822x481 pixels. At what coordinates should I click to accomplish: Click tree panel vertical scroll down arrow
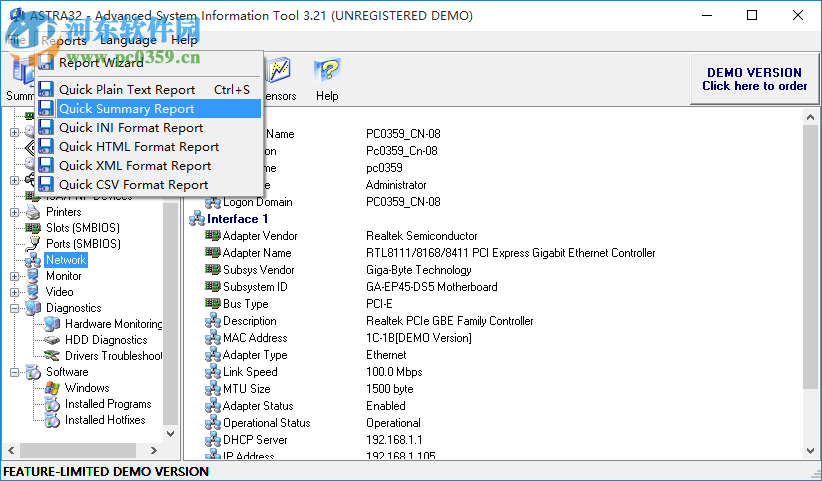[170, 433]
